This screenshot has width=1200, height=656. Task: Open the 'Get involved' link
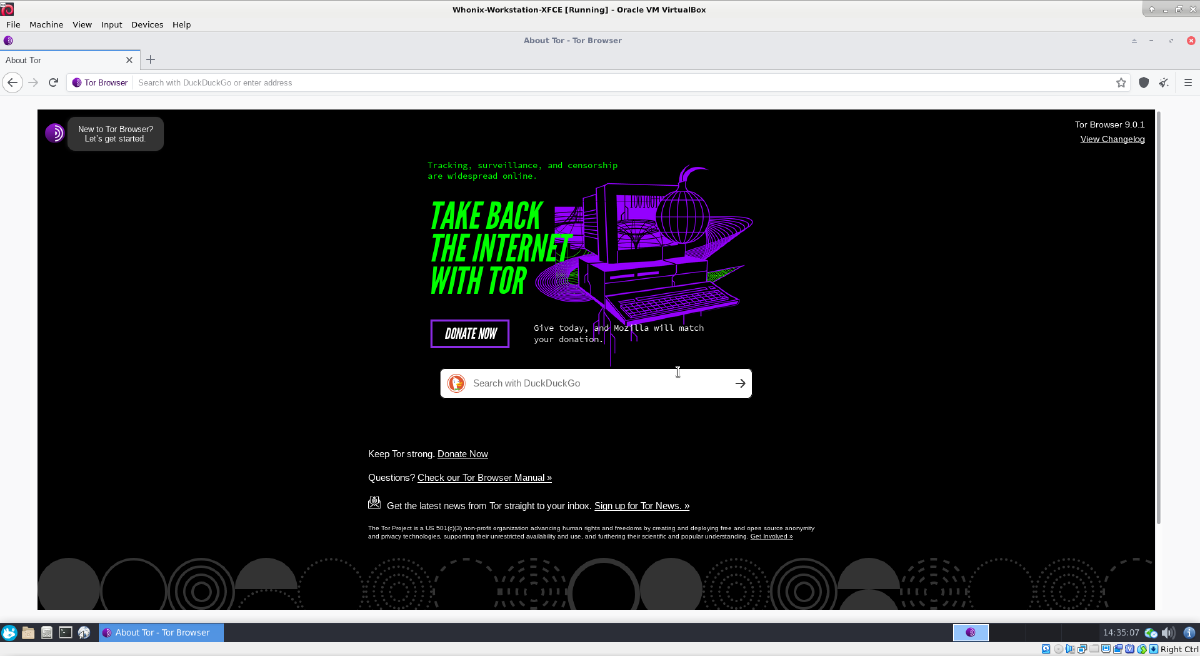771,537
